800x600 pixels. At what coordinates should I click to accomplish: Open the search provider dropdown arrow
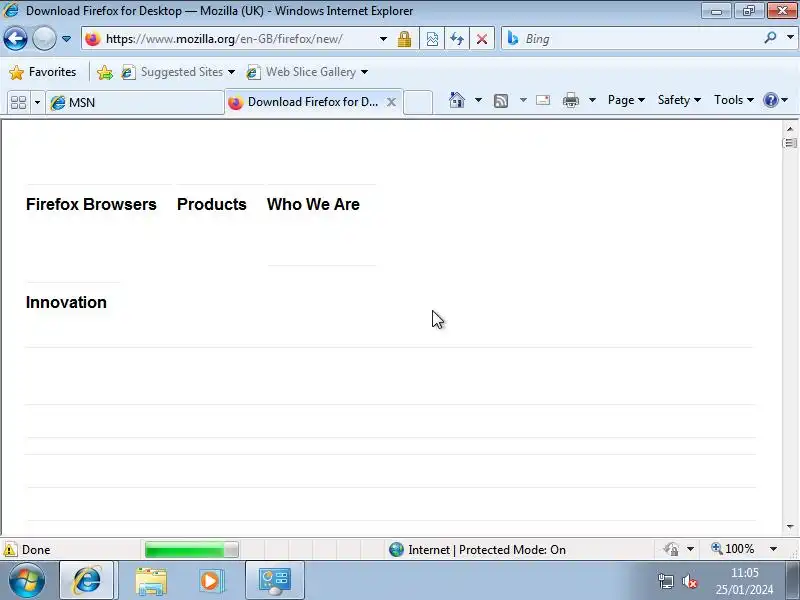(790, 37)
